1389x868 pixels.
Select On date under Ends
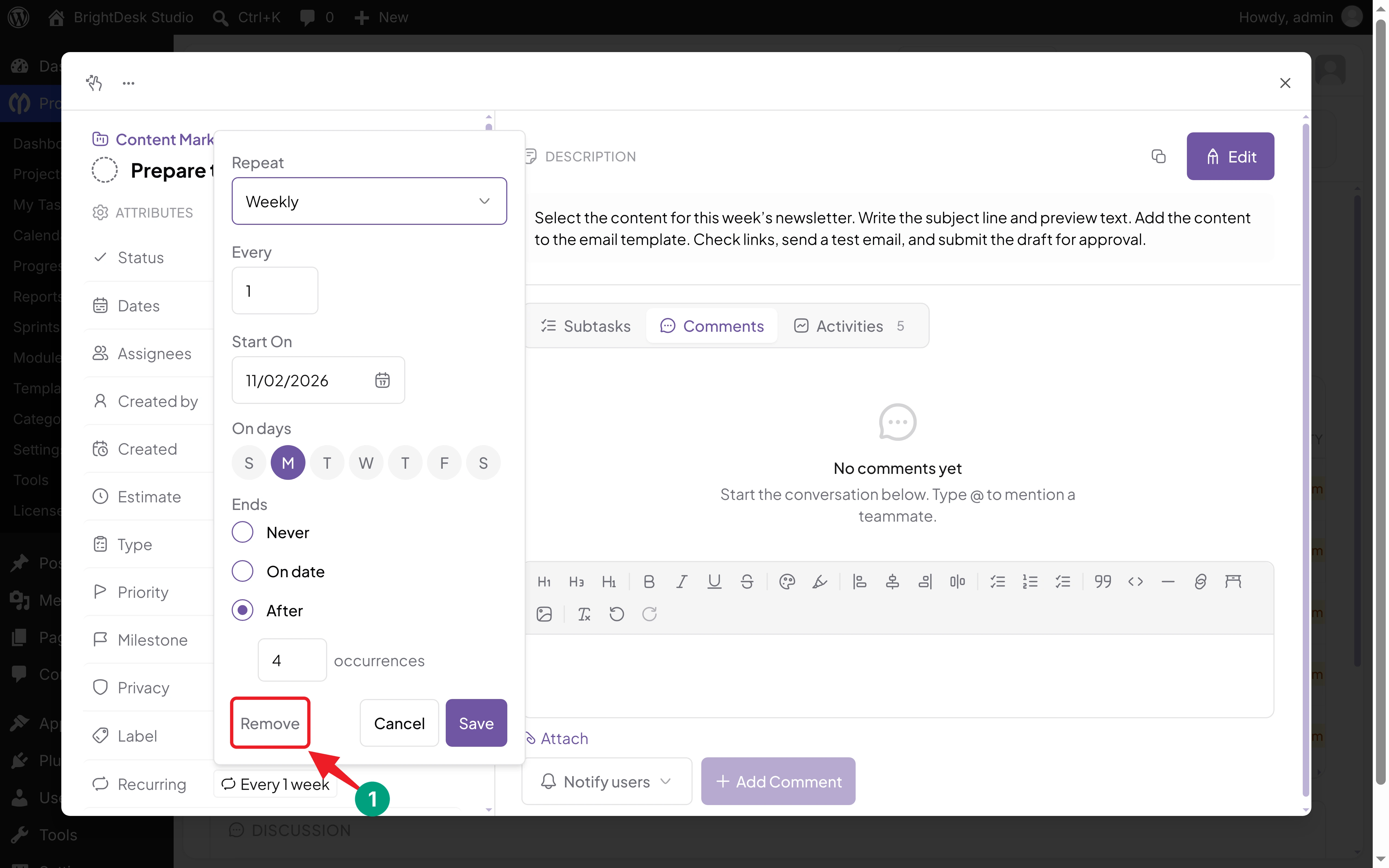tap(242, 571)
